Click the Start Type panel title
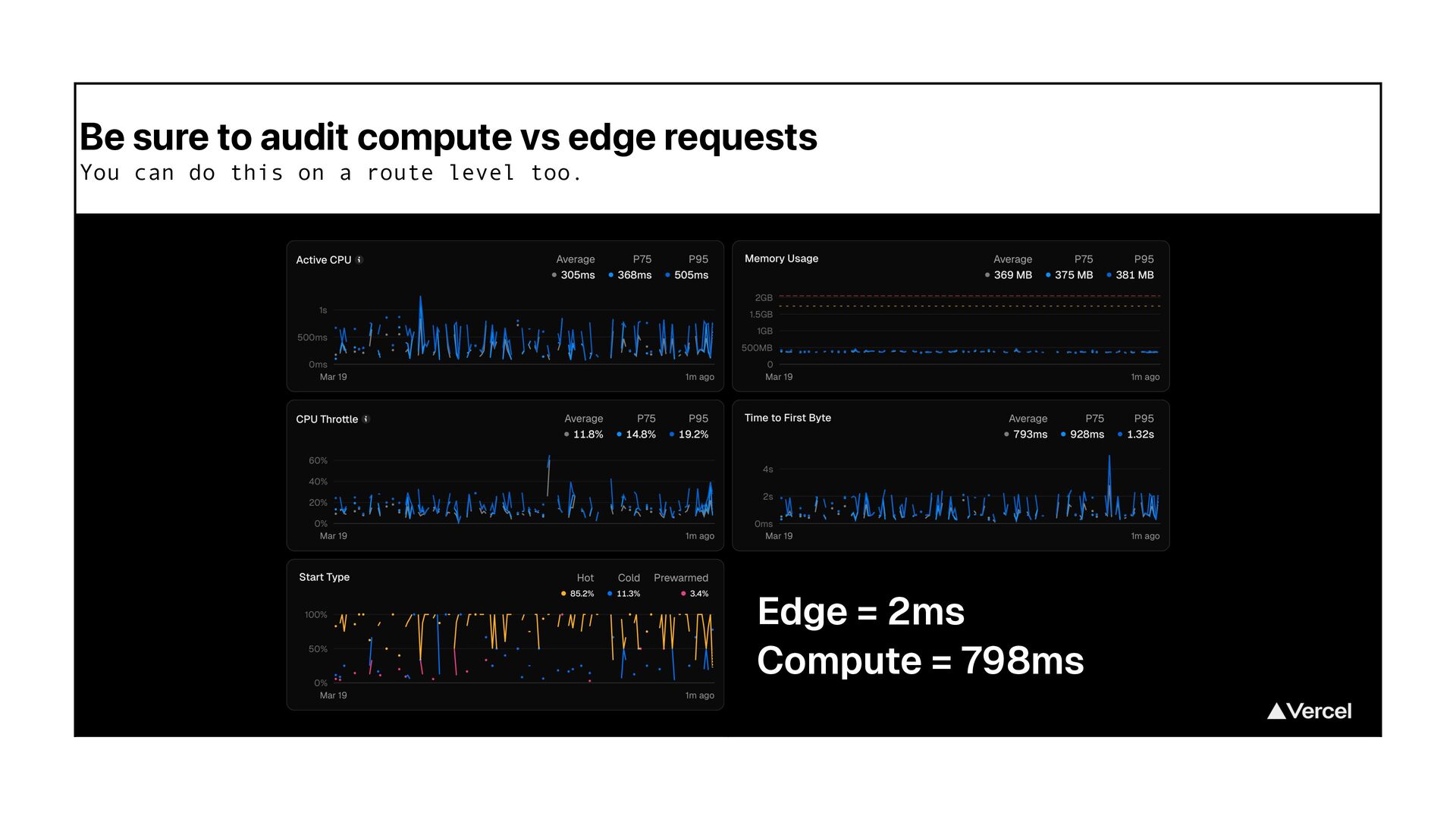The height and width of the screenshot is (819, 1456). (324, 577)
